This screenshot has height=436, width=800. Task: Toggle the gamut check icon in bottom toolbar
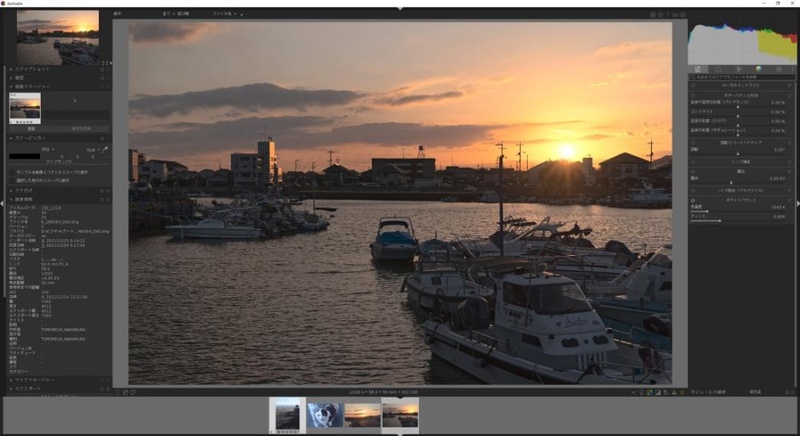(x=674, y=392)
